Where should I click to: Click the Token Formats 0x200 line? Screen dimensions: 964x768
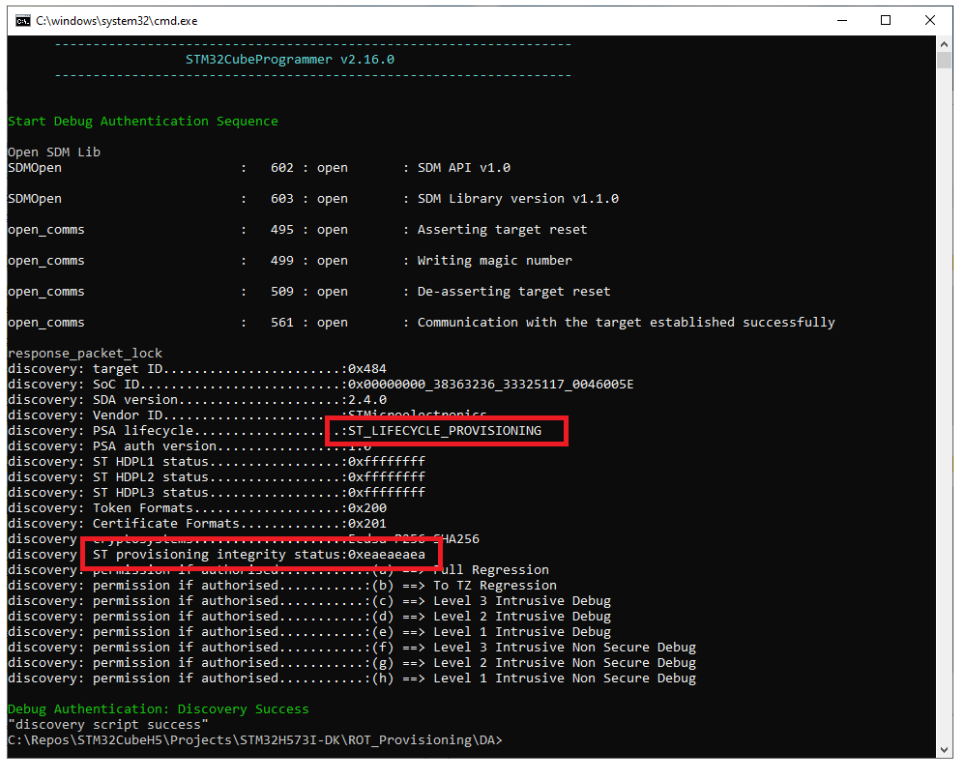pyautogui.click(x=200, y=507)
